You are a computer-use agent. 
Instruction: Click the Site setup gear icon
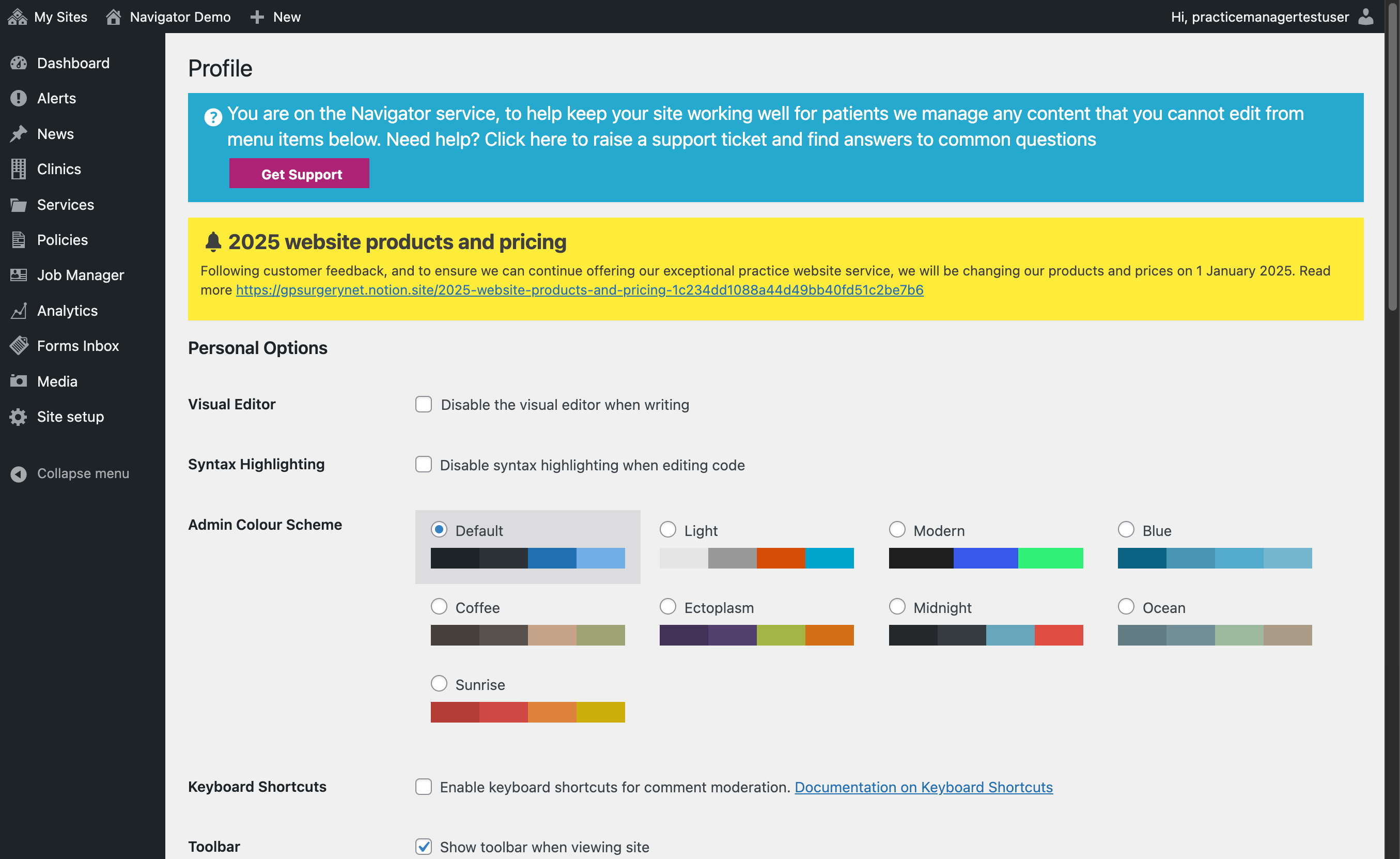coord(18,417)
